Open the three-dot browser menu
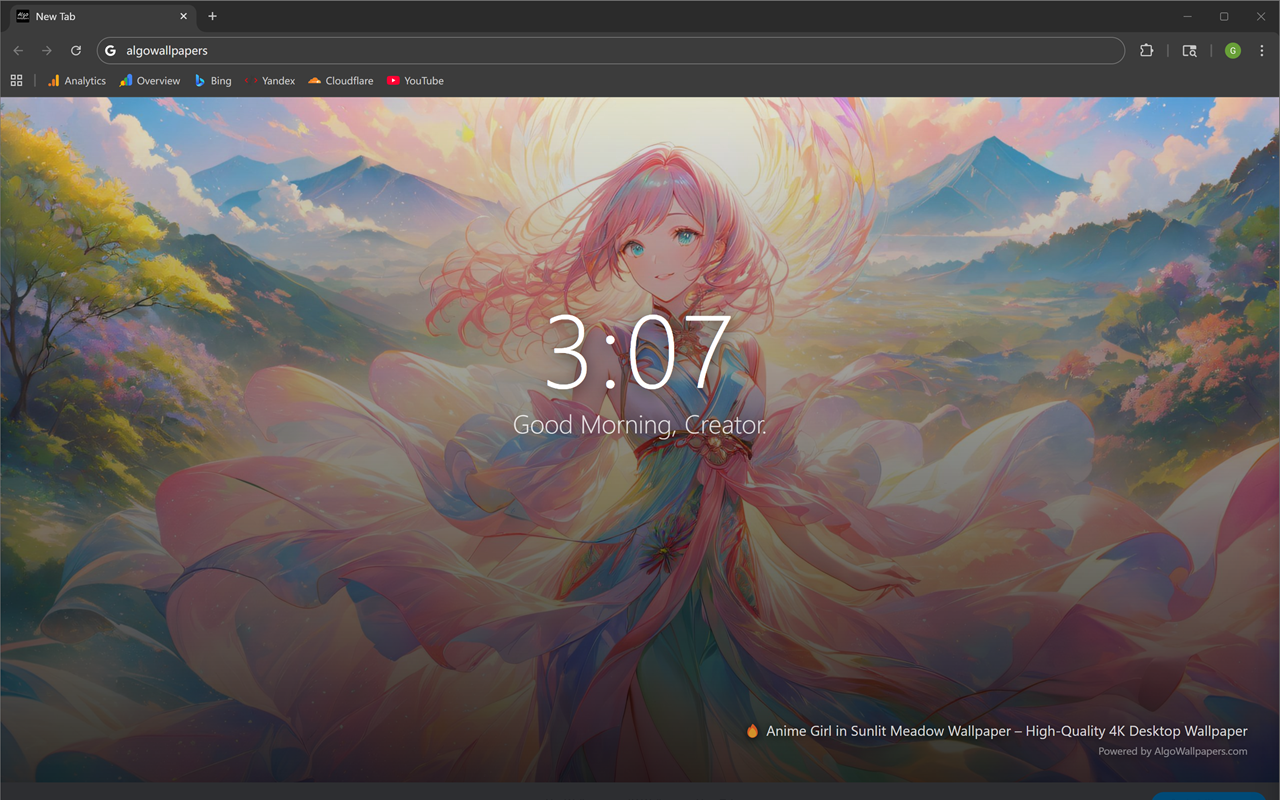This screenshot has height=800, width=1280. click(1262, 50)
